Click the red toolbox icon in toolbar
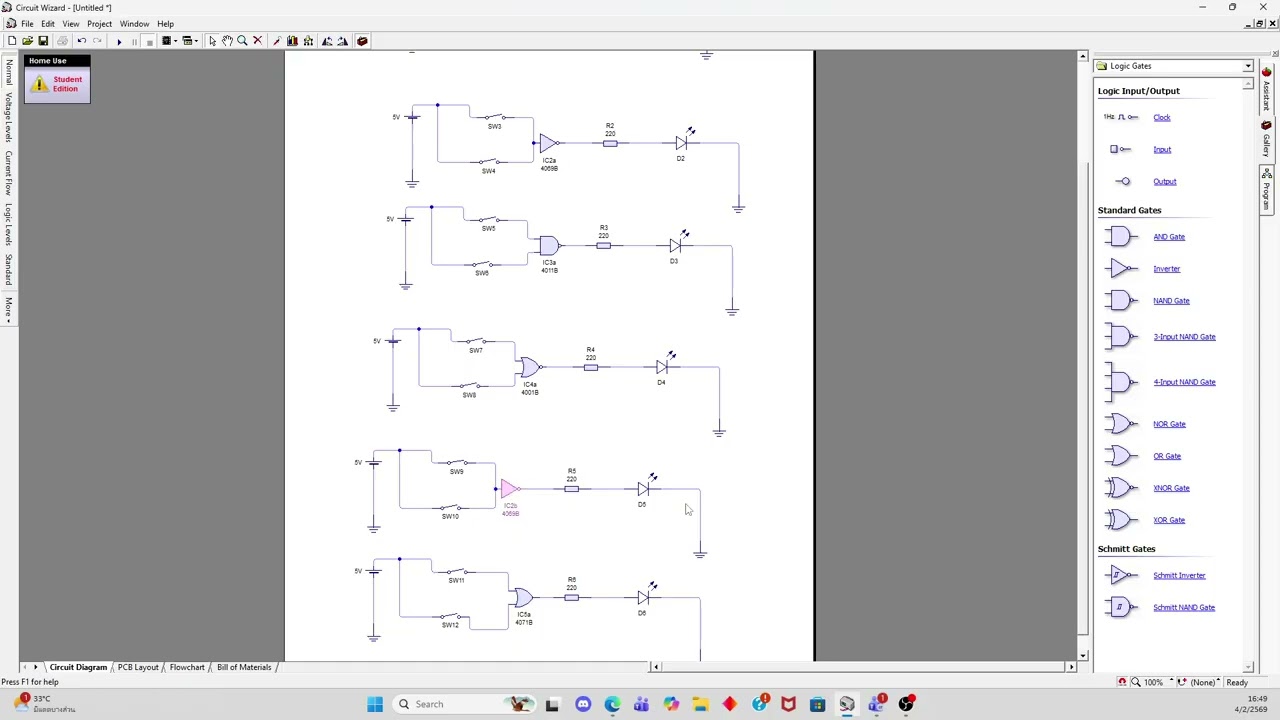Viewport: 1280px width, 720px height. click(x=362, y=41)
